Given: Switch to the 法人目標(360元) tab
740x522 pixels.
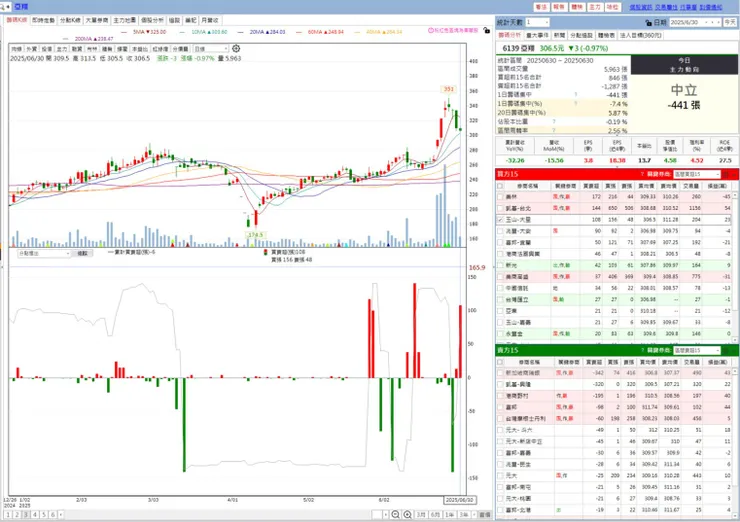Looking at the screenshot, I should pos(640,35).
